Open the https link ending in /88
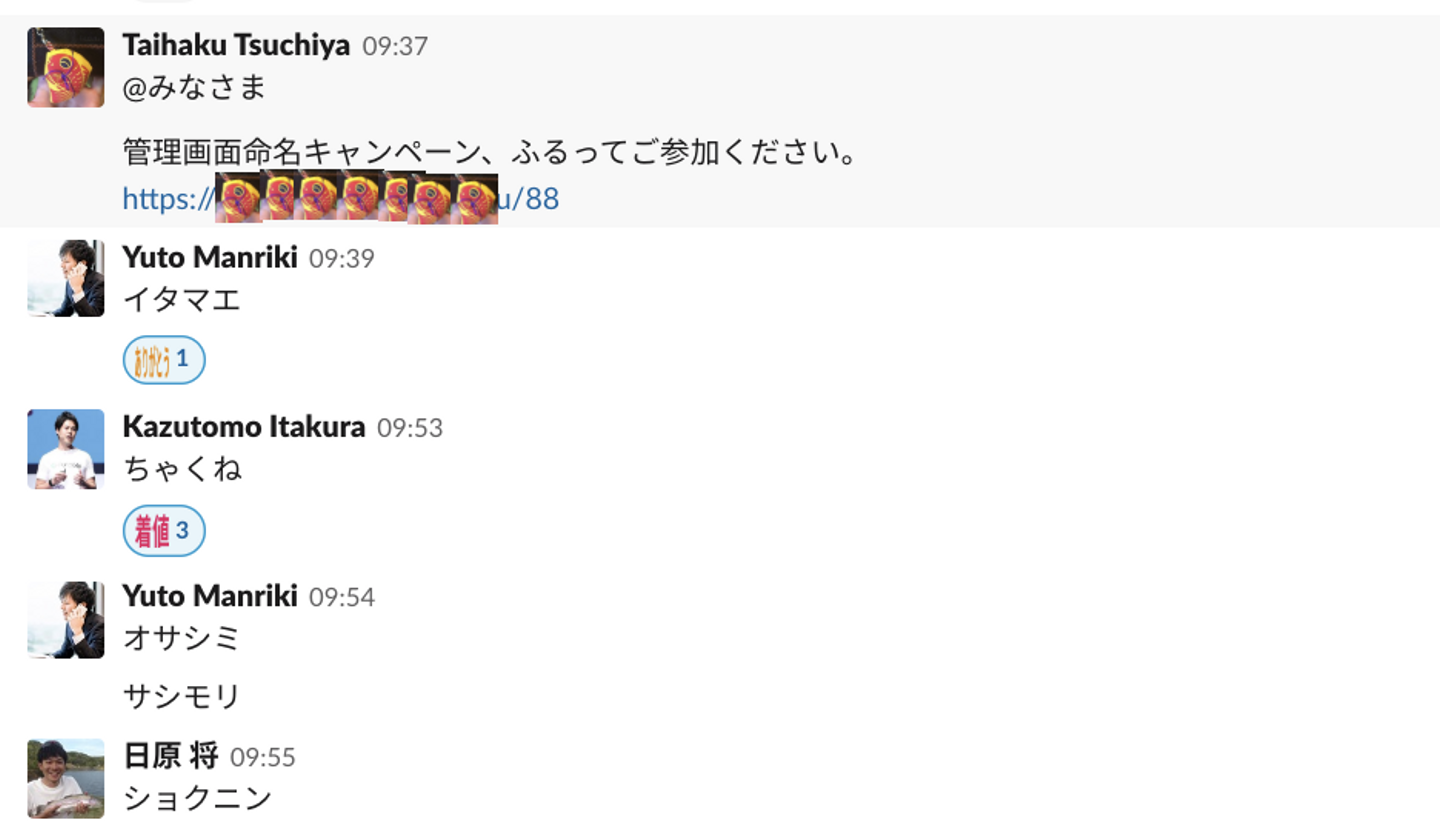Viewport: 1440px width, 822px height. pos(340,198)
